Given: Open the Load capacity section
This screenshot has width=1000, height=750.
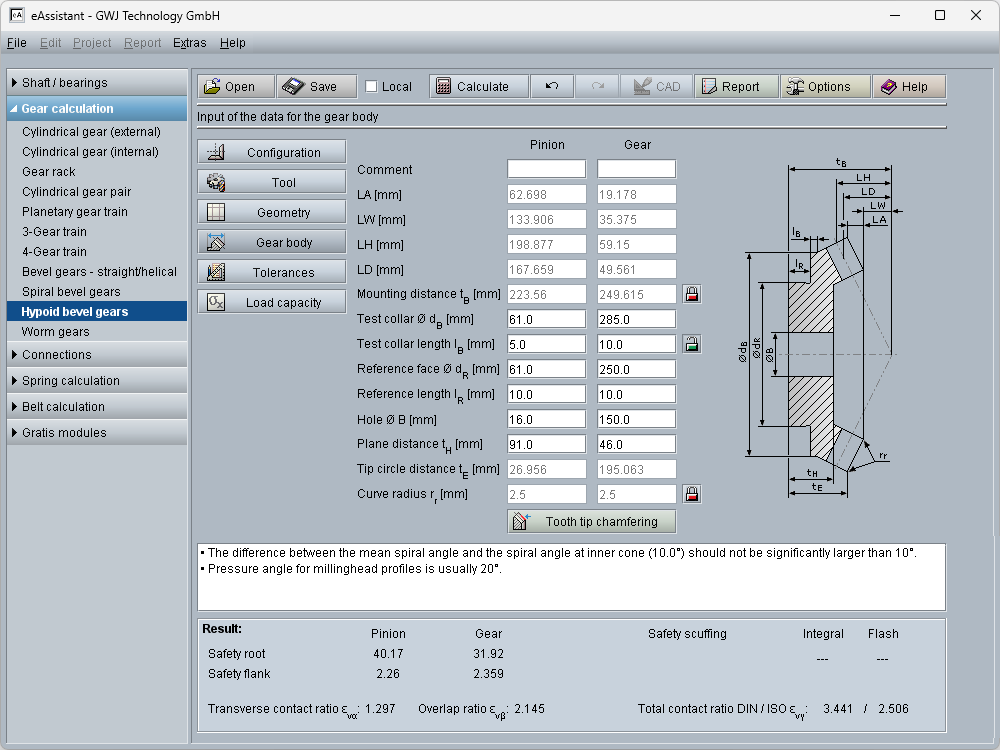Looking at the screenshot, I should 271,303.
